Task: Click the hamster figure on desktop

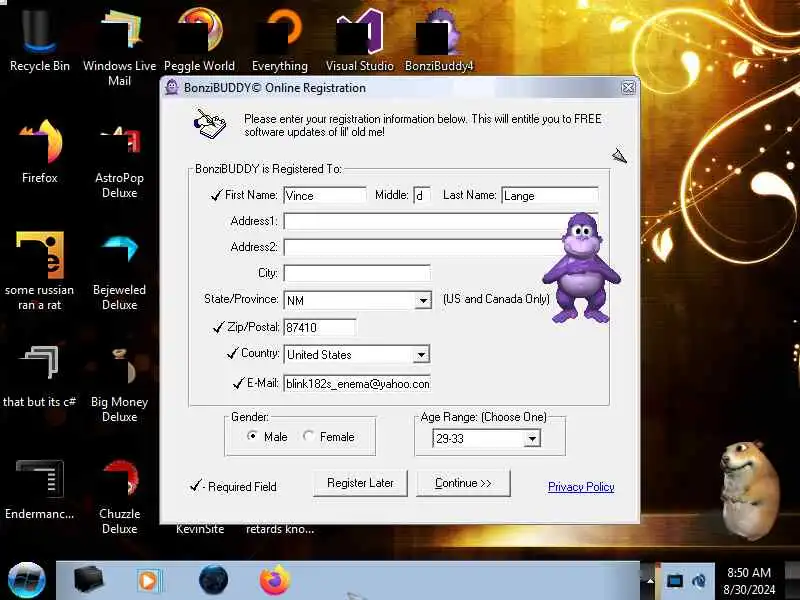Action: click(749, 490)
